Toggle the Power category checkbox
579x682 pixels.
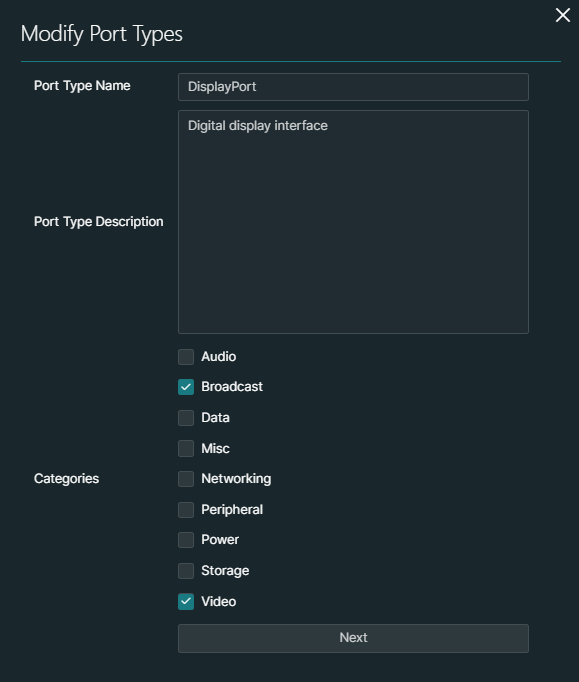tap(186, 540)
